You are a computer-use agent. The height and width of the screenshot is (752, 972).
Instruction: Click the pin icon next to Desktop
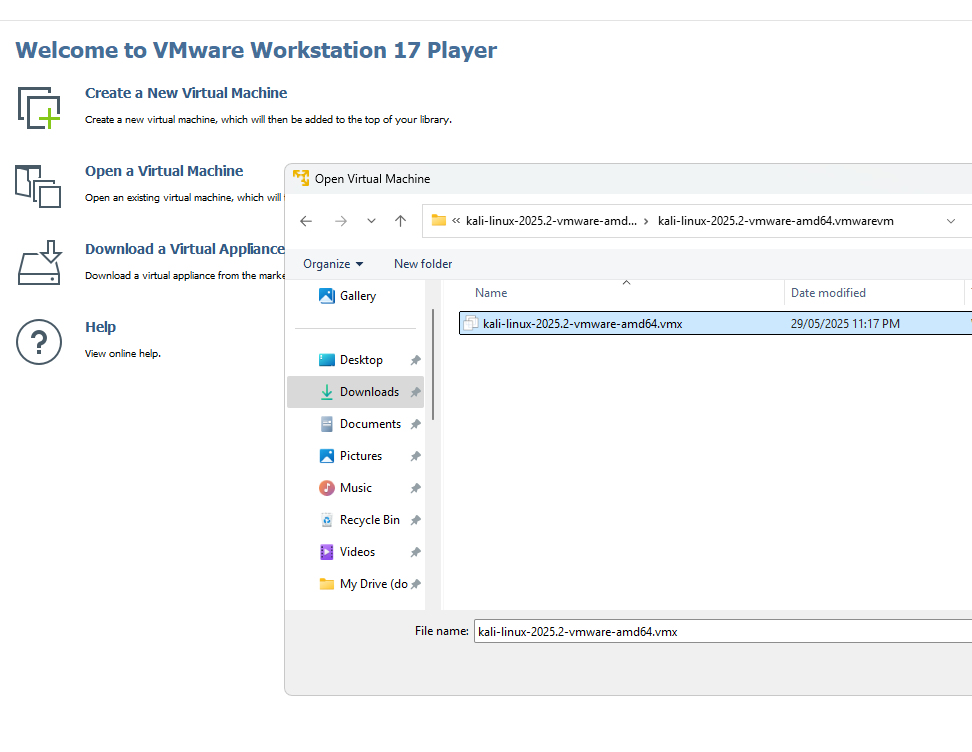415,360
